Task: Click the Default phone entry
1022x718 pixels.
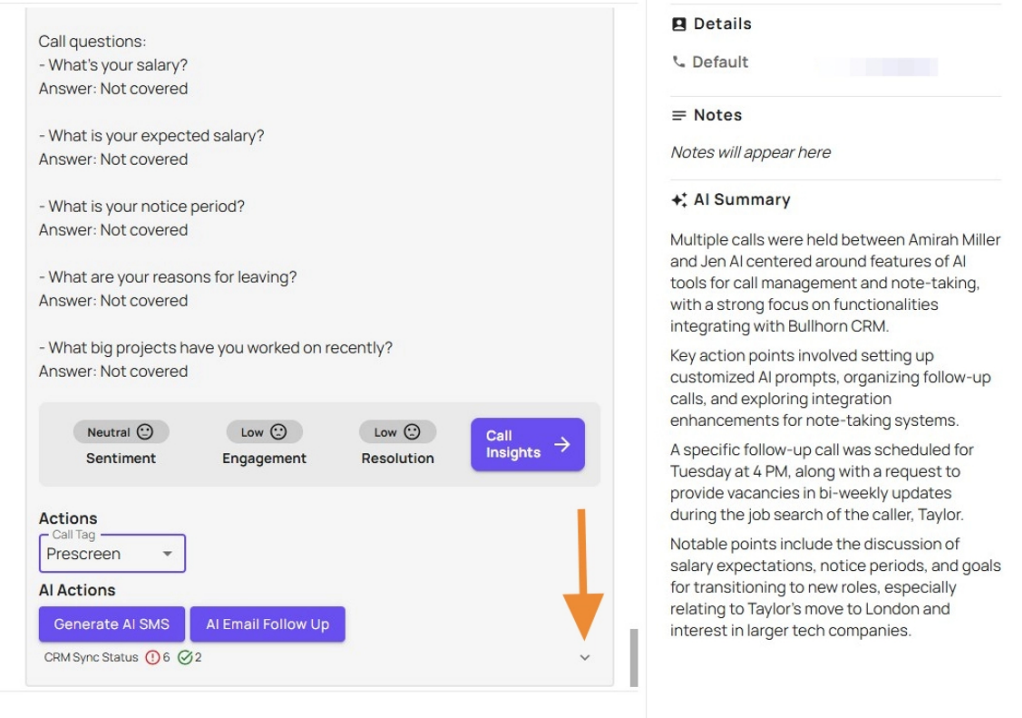Action: click(x=720, y=62)
